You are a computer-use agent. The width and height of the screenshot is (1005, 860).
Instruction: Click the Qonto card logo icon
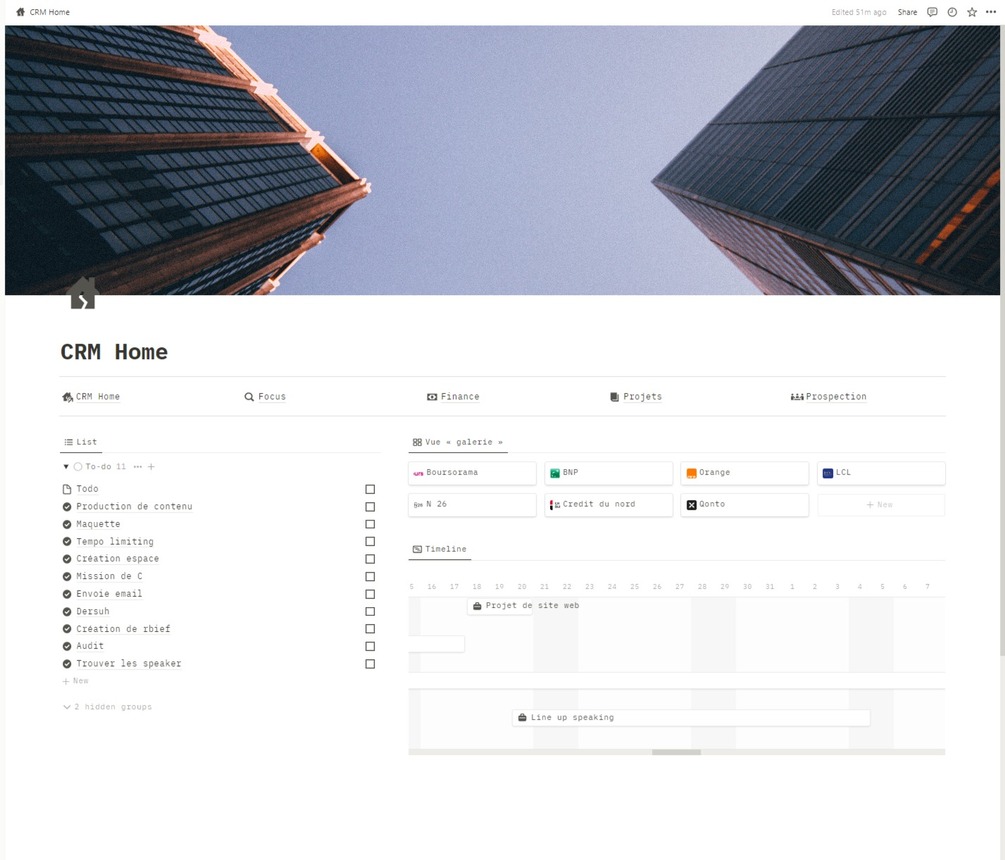[x=691, y=504]
